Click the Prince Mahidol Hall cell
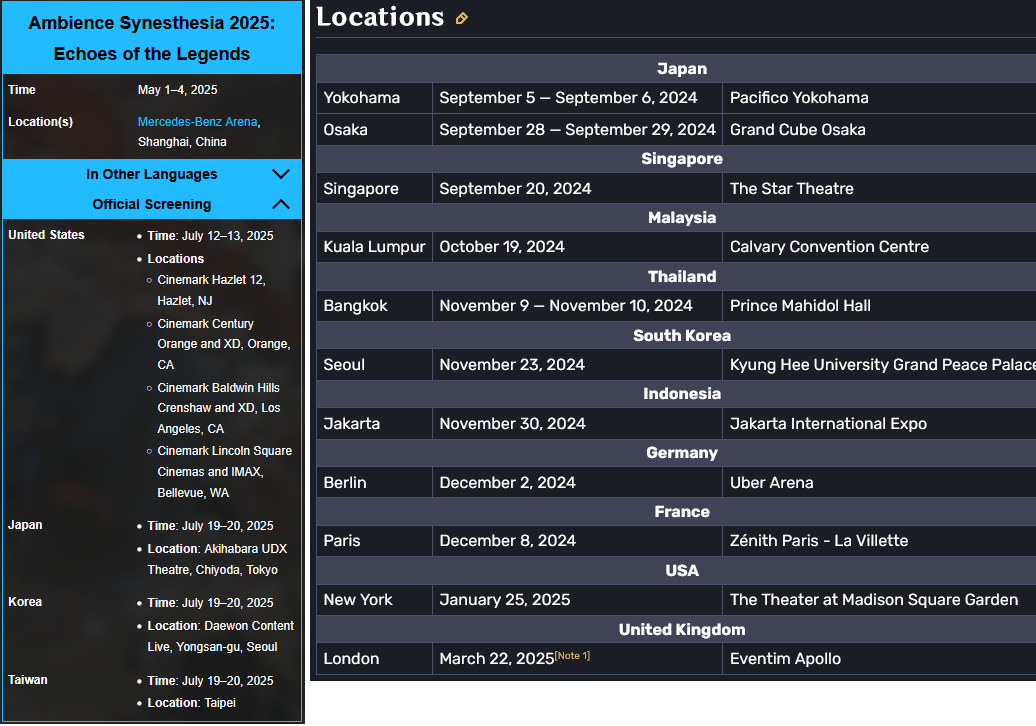The width and height of the screenshot is (1036, 726). tap(879, 306)
